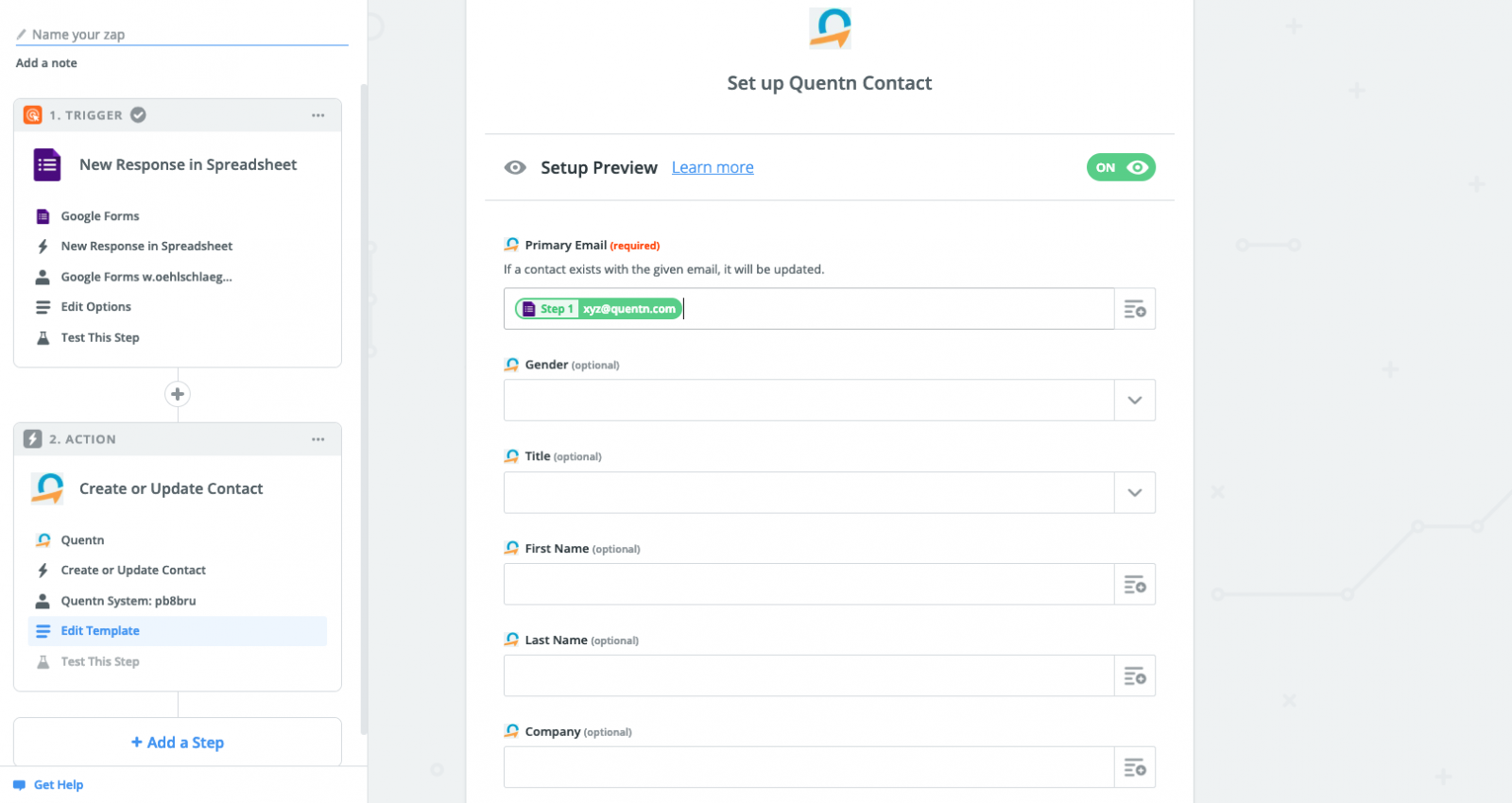Click insert-field icon next to Last Name
This screenshot has height=803, width=1512.
click(1134, 676)
